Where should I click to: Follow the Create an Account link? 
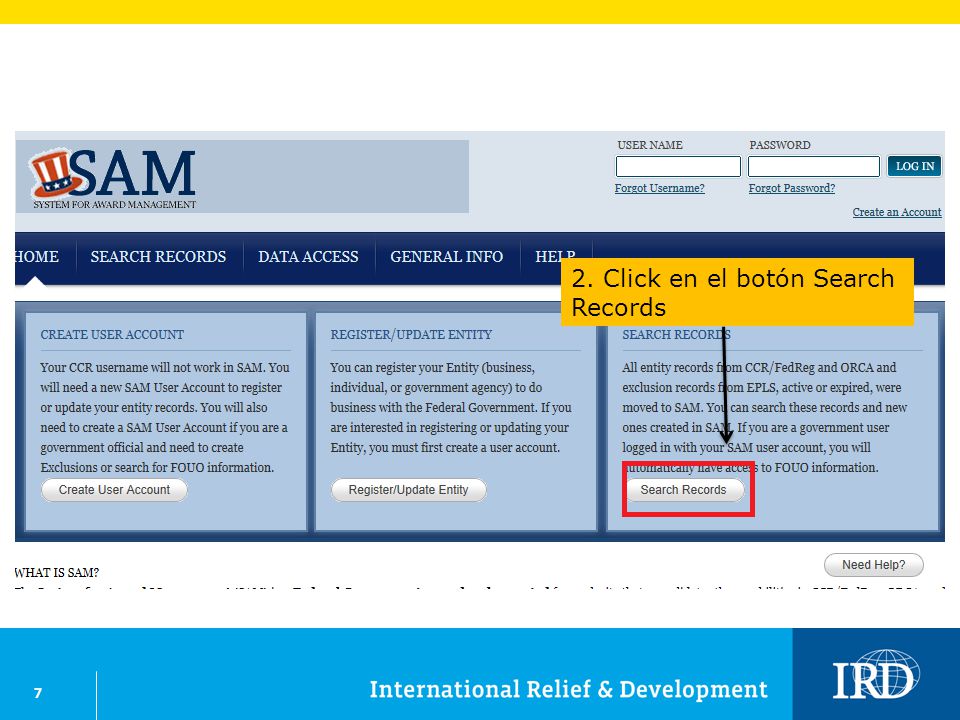coord(897,212)
